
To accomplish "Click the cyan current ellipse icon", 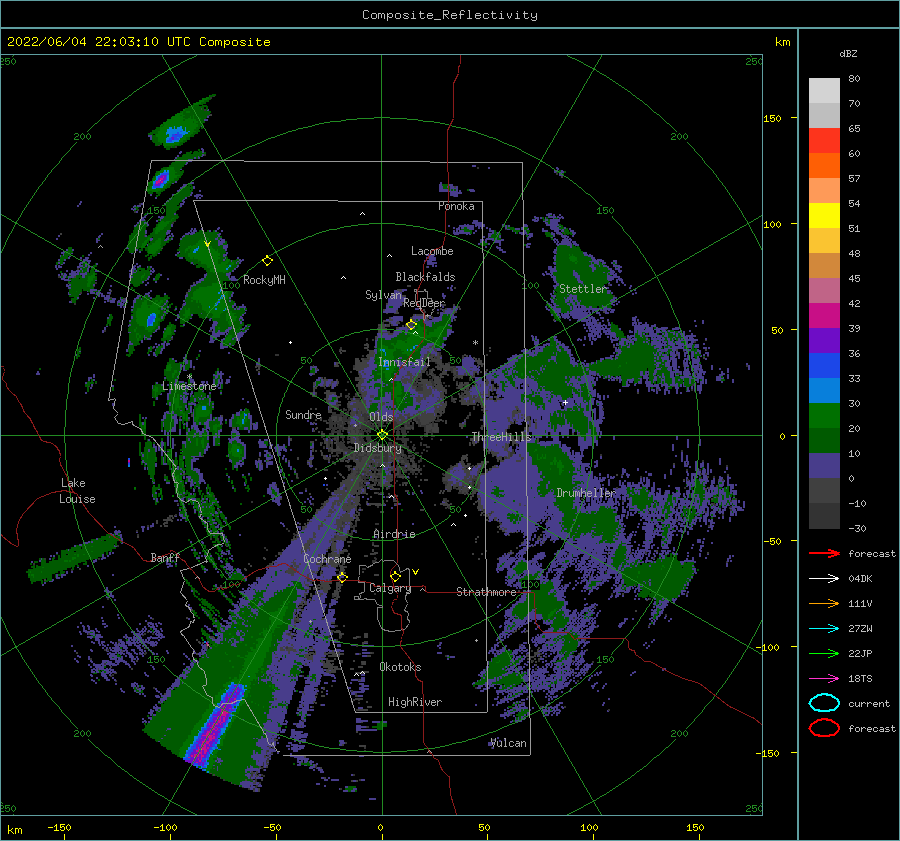I will coord(824,703).
